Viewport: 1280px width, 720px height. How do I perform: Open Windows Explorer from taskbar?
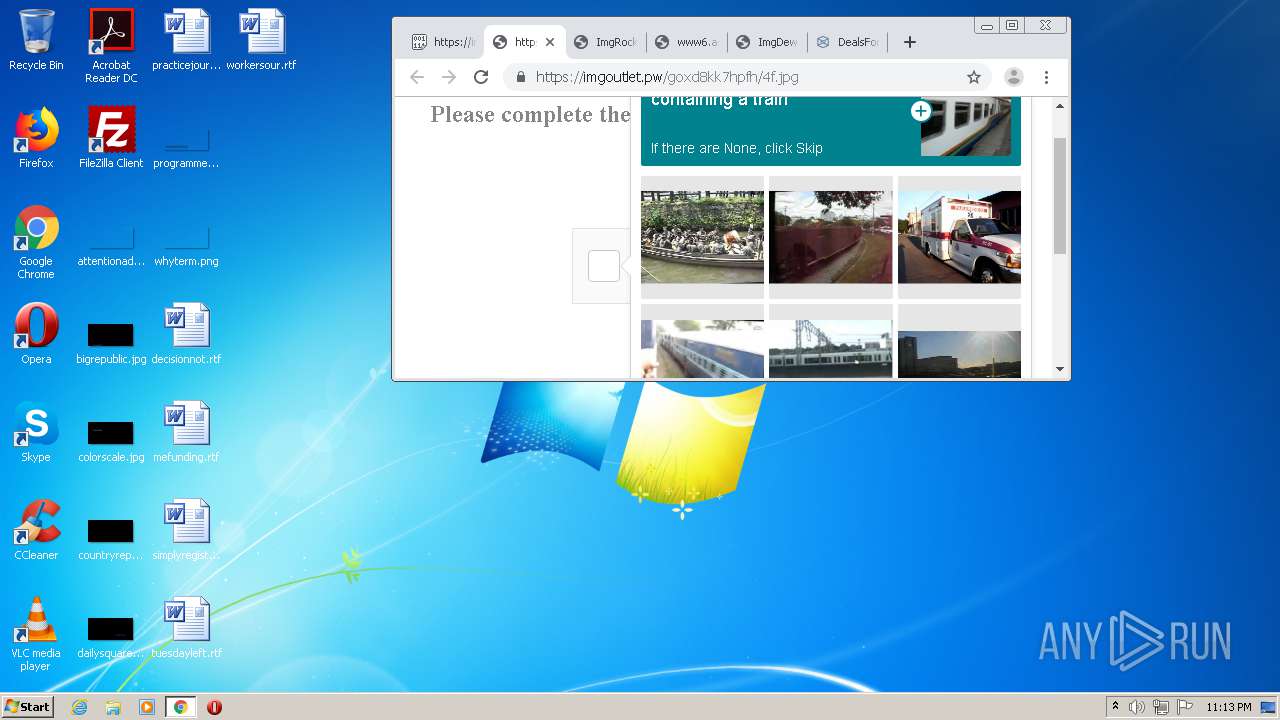pos(113,707)
